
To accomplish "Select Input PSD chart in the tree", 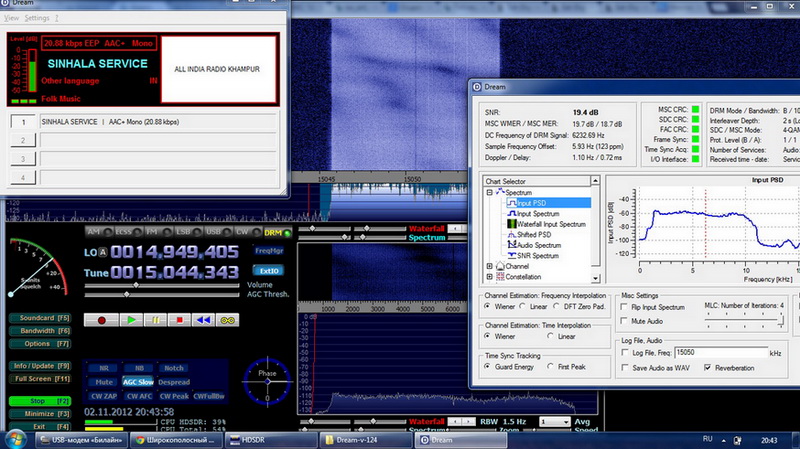I will point(531,203).
